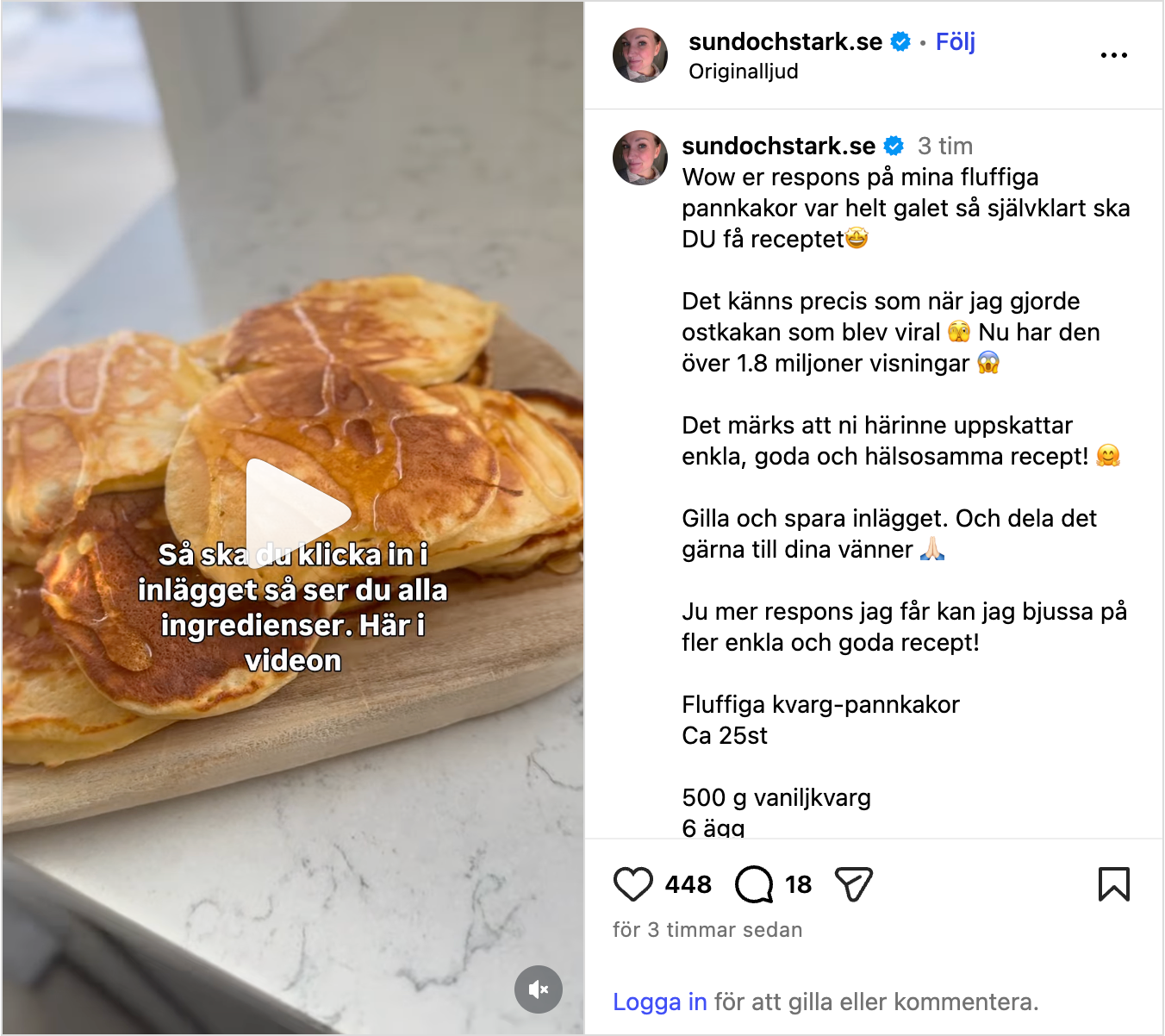
Task: Open sundochstark.se username in the header
Action: (785, 41)
